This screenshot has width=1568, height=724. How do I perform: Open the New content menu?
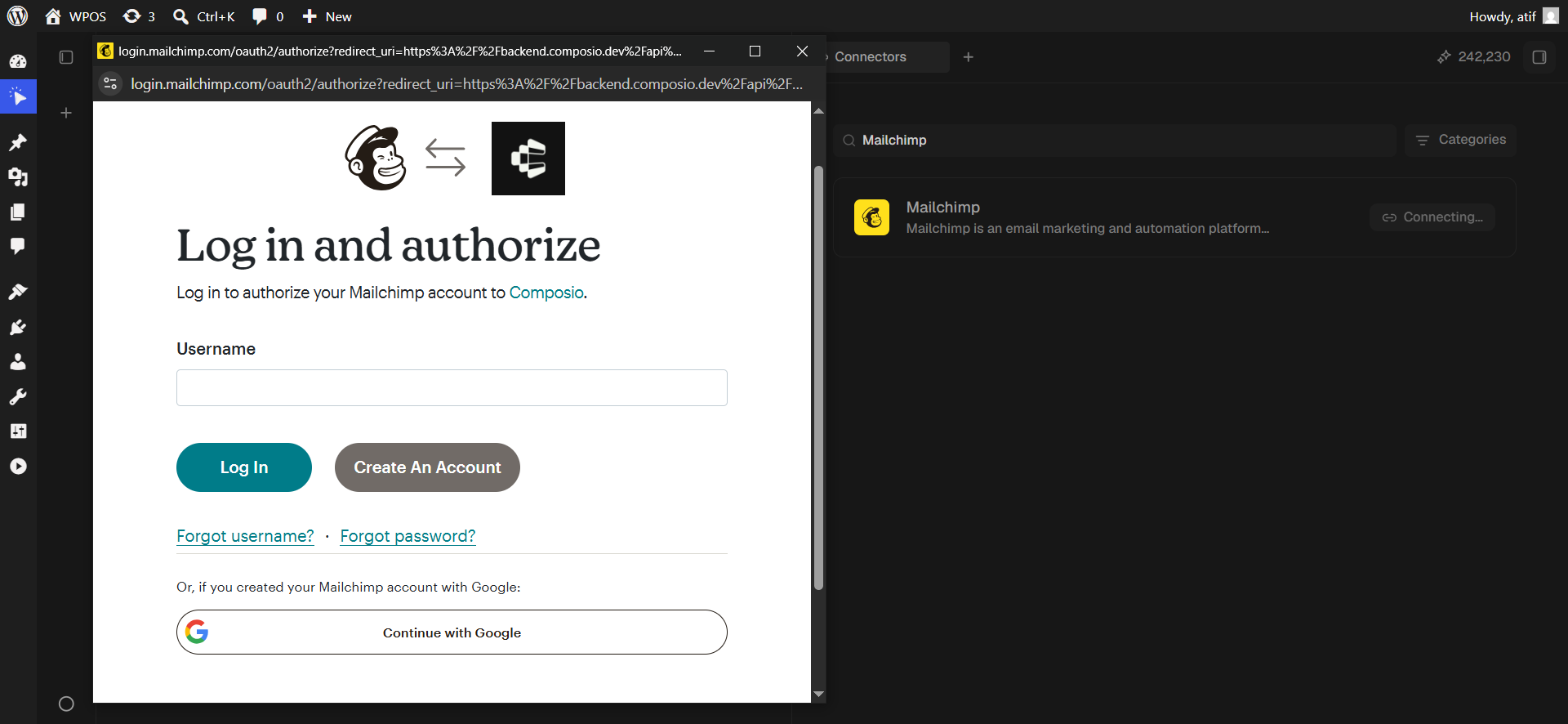pyautogui.click(x=327, y=16)
